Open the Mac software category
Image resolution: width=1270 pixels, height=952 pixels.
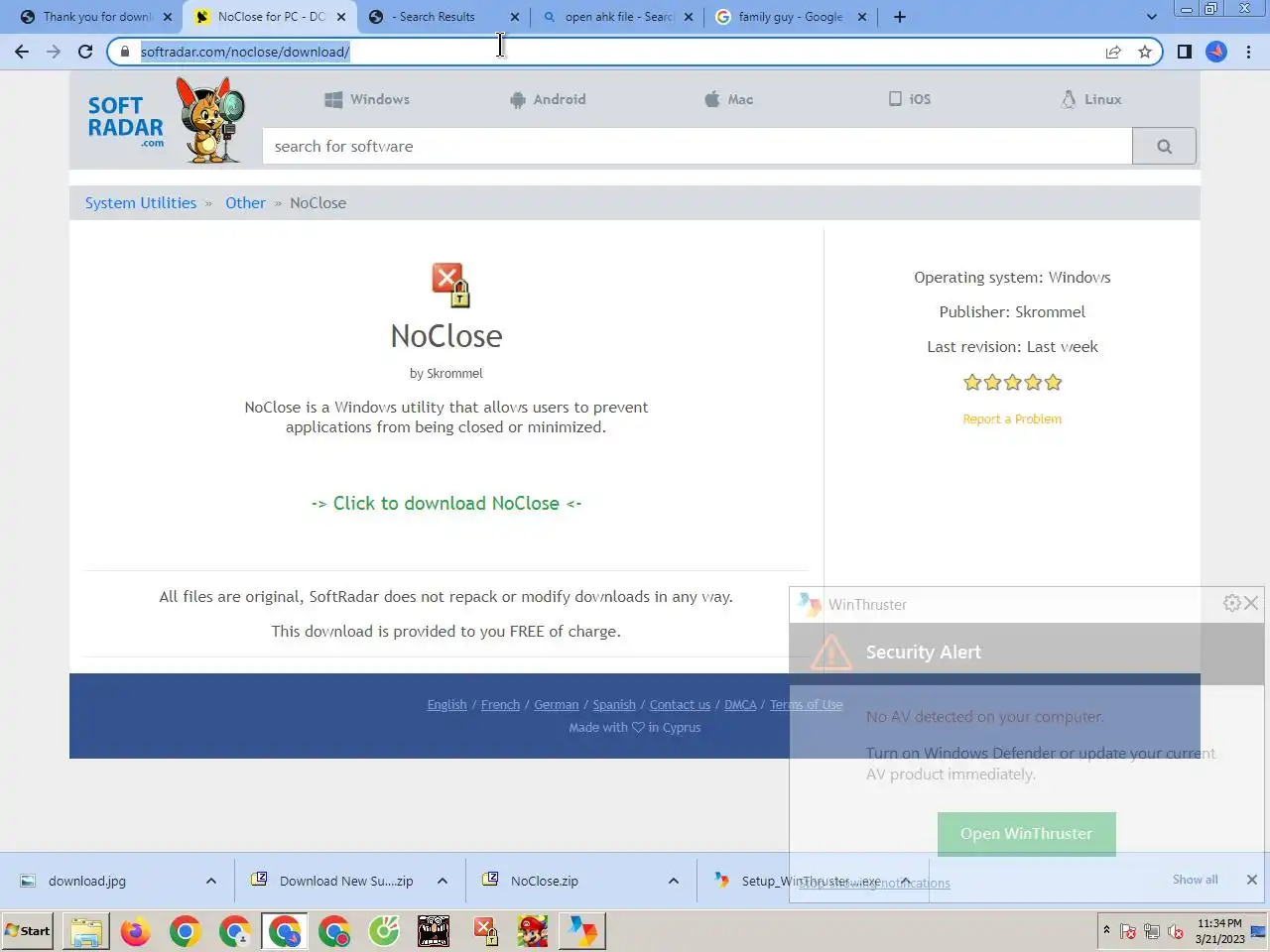click(729, 99)
